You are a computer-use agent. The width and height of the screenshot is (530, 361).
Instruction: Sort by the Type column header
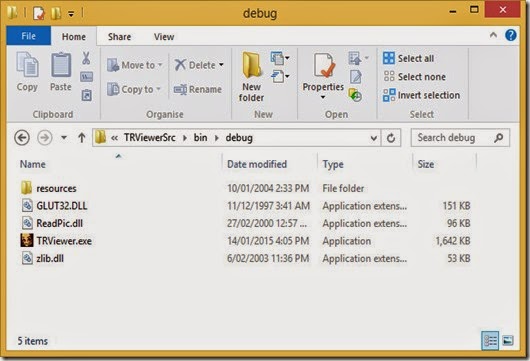[333, 165]
